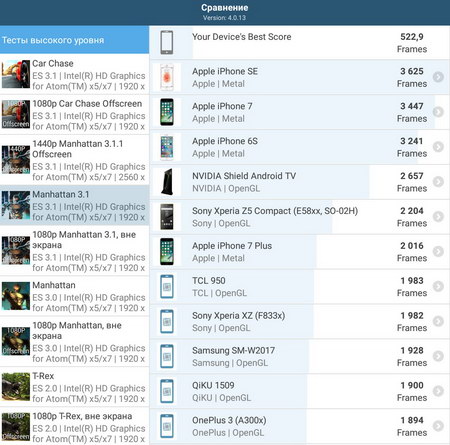This screenshot has height=445, width=450.
Task: Click the Manhattan ES 3.0 test thumbnail
Action: (16, 296)
